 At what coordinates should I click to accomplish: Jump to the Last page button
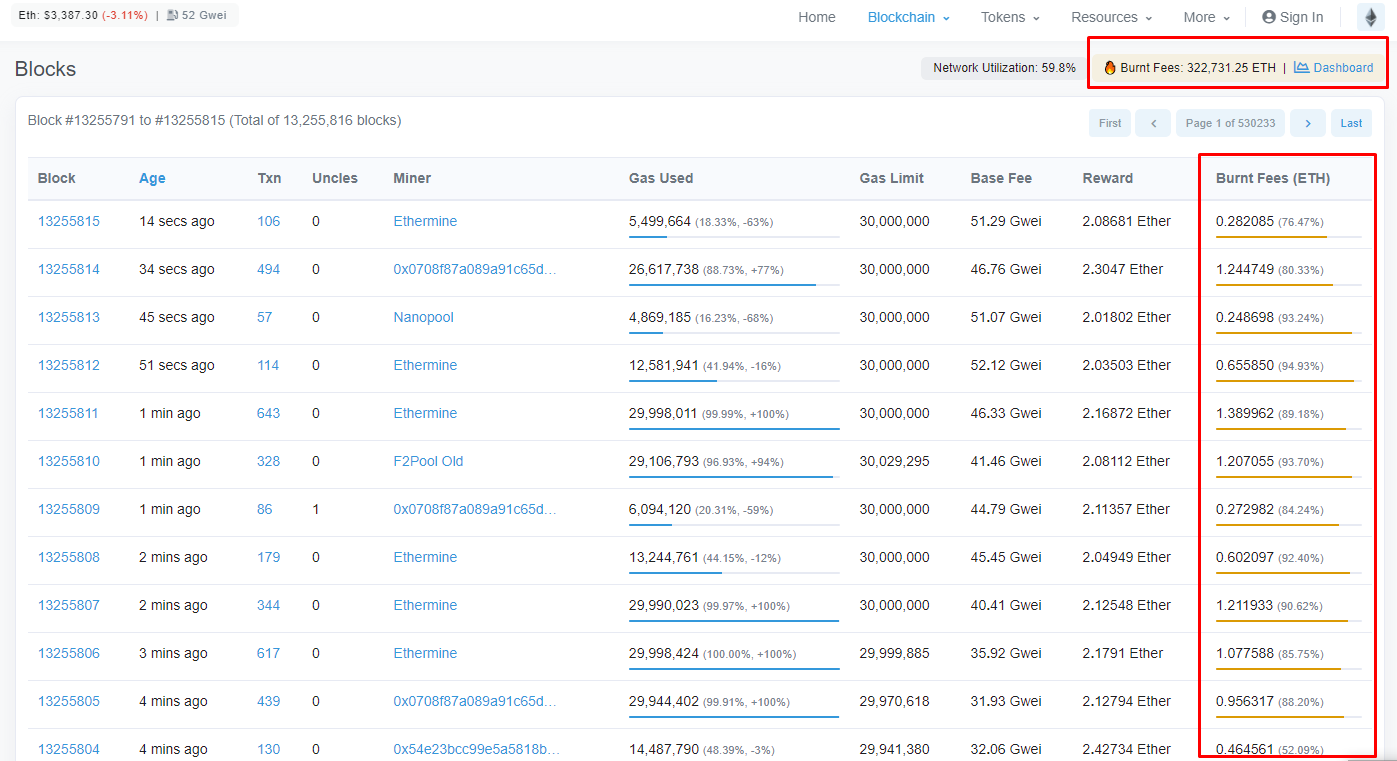pos(1351,123)
